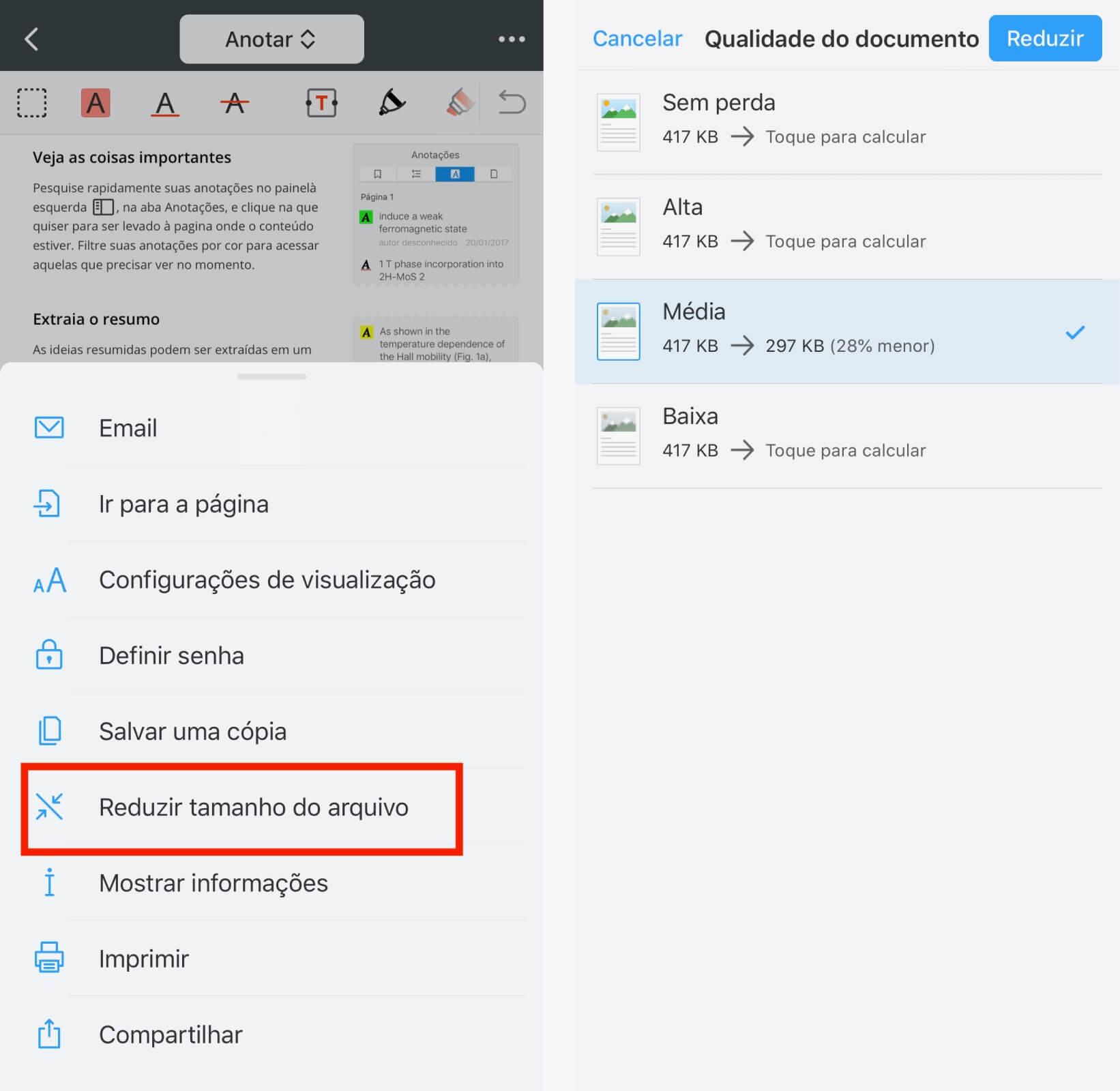Screen dimensions: 1120x1091
Task: Select the dashed rectangle selection tool
Action: coord(31,103)
